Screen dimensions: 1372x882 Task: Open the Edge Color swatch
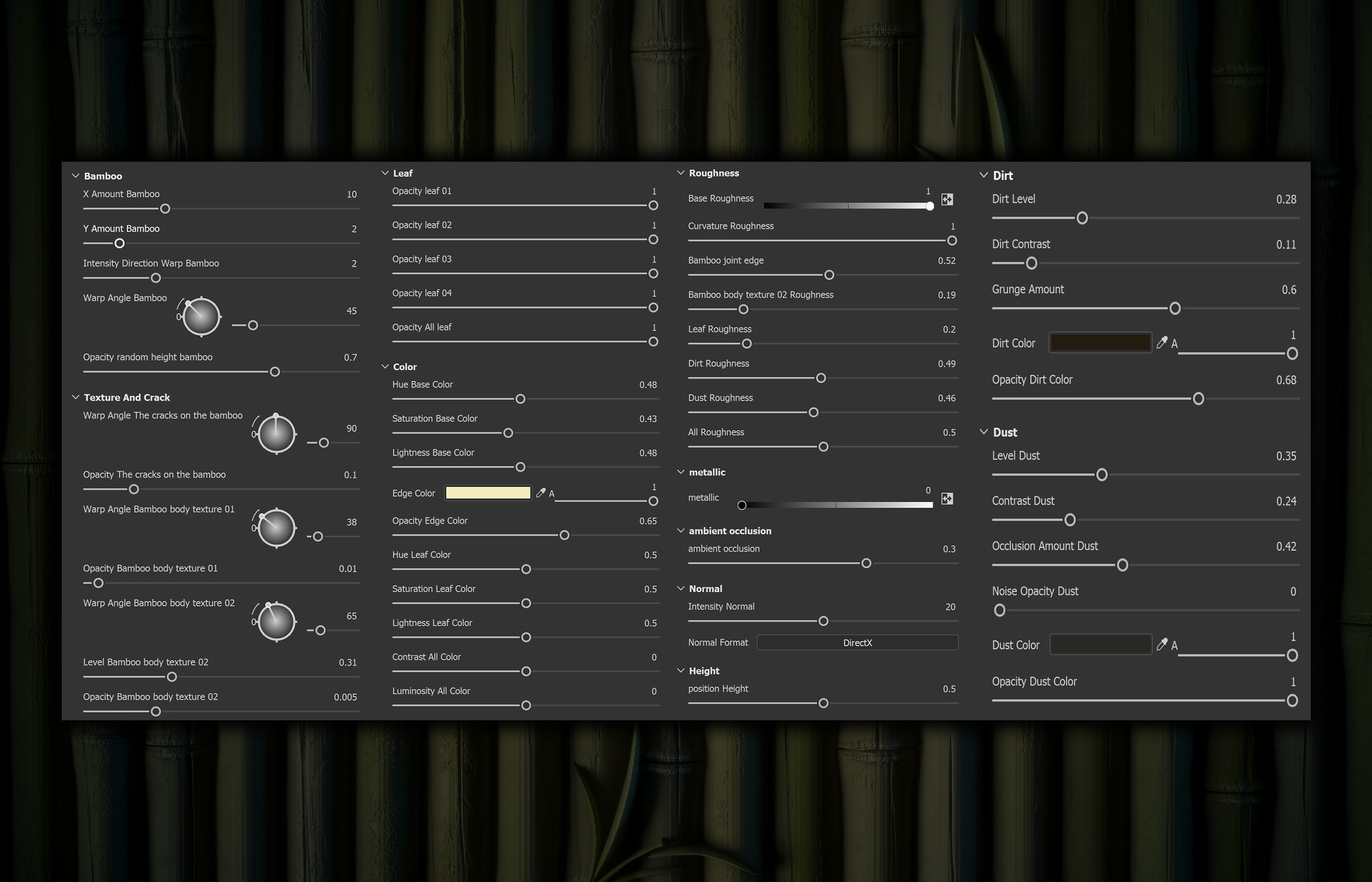pos(488,492)
